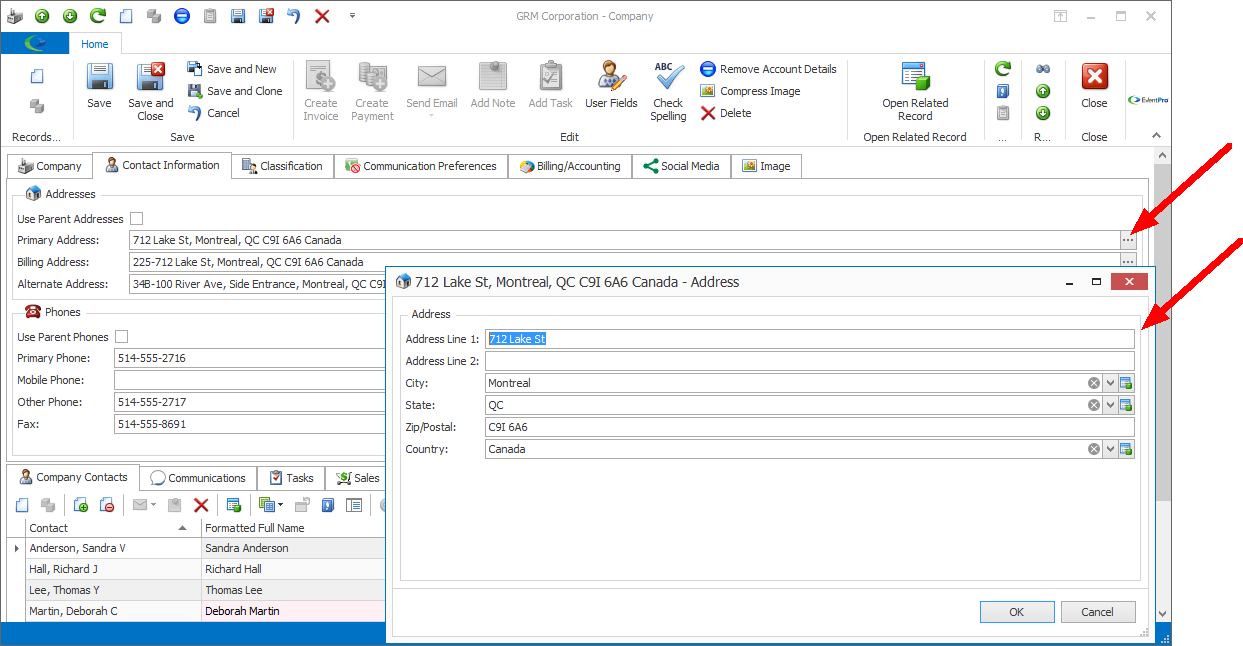Click the Thomas Lee full name cell
1243x646 pixels.
[293, 590]
